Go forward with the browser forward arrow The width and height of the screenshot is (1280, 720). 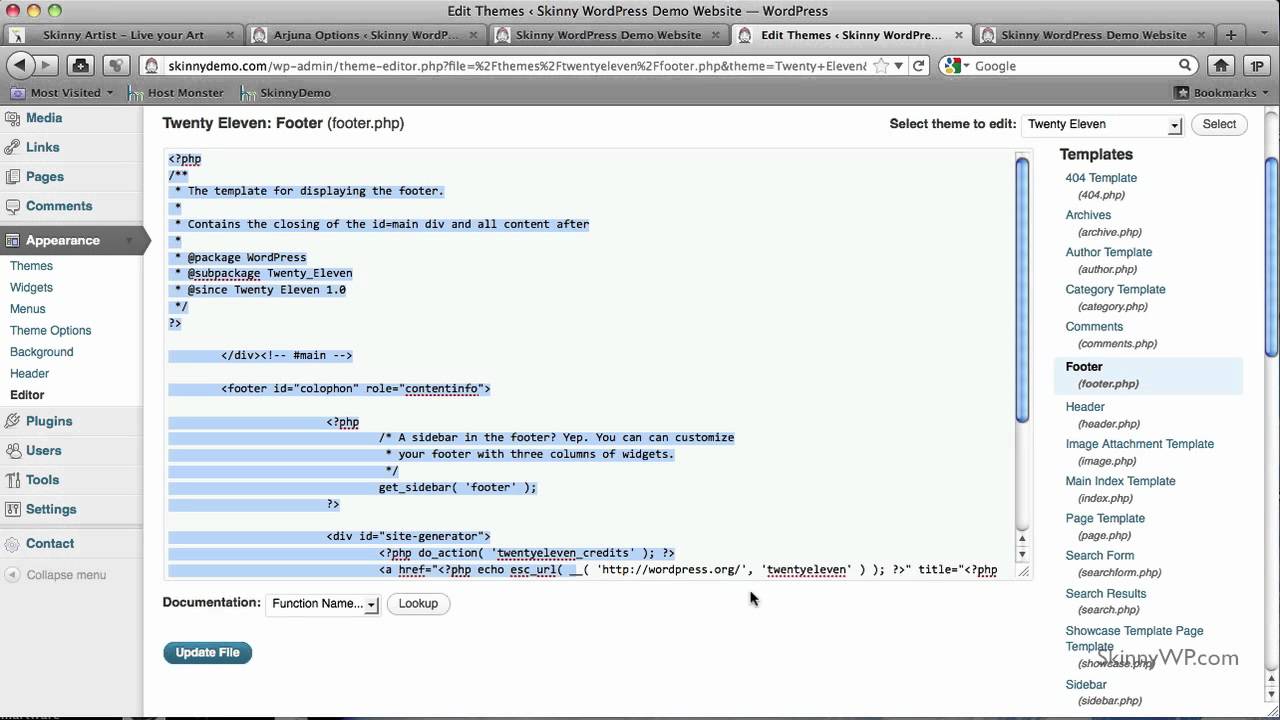coord(45,66)
